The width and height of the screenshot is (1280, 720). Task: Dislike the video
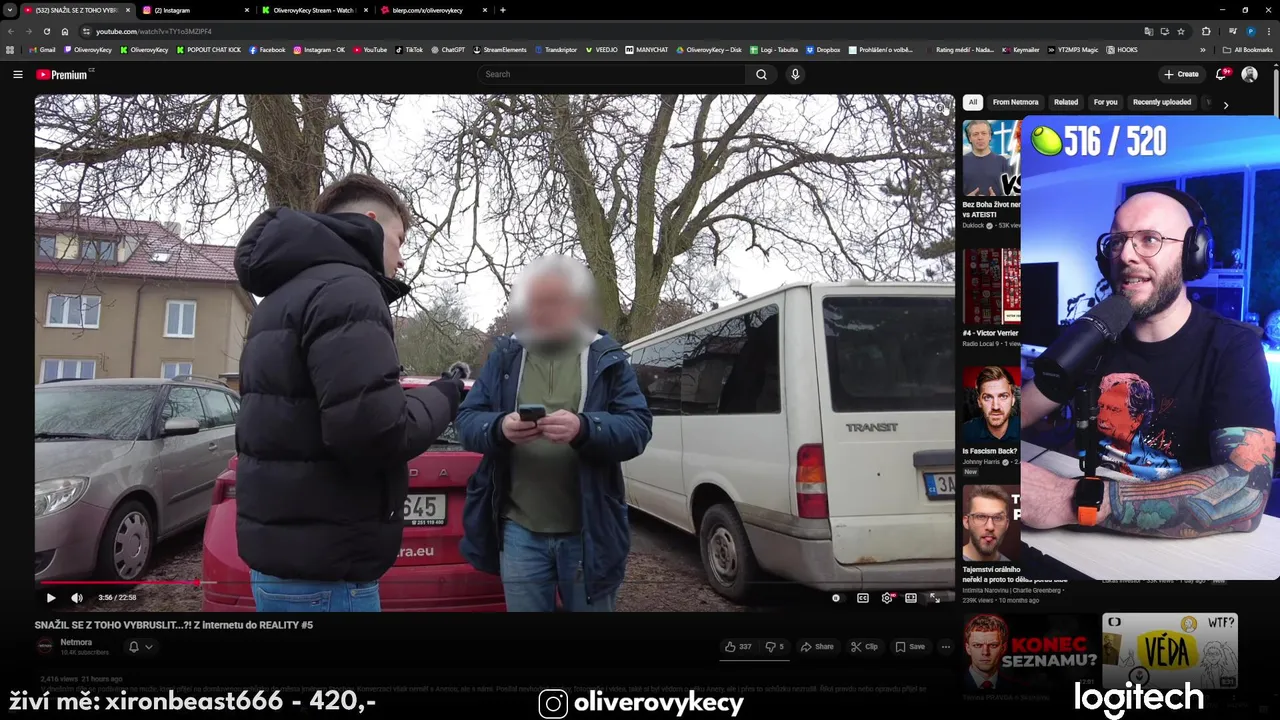pyautogui.click(x=774, y=647)
